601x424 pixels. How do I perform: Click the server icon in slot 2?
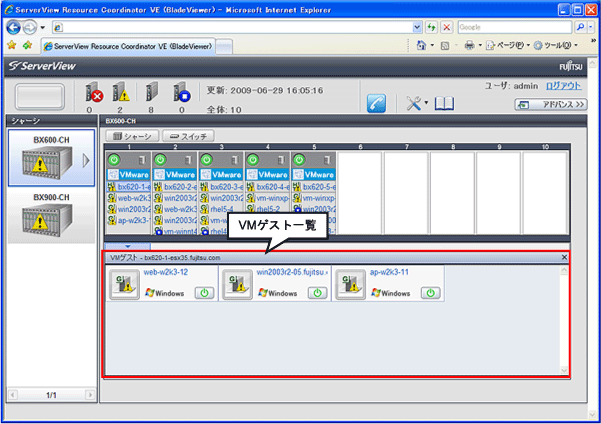pyautogui.click(x=188, y=160)
